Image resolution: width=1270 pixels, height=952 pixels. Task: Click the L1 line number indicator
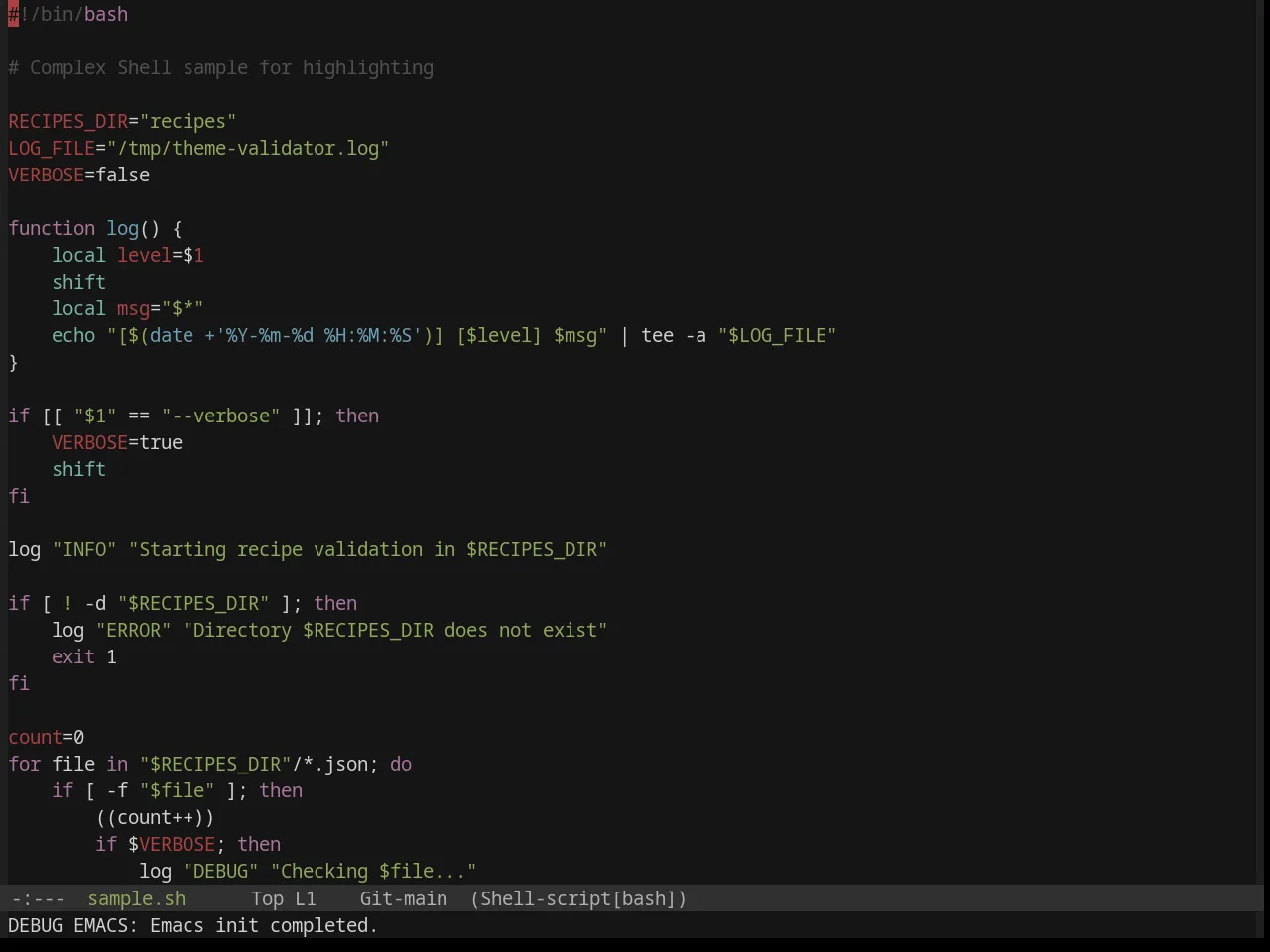click(x=305, y=898)
